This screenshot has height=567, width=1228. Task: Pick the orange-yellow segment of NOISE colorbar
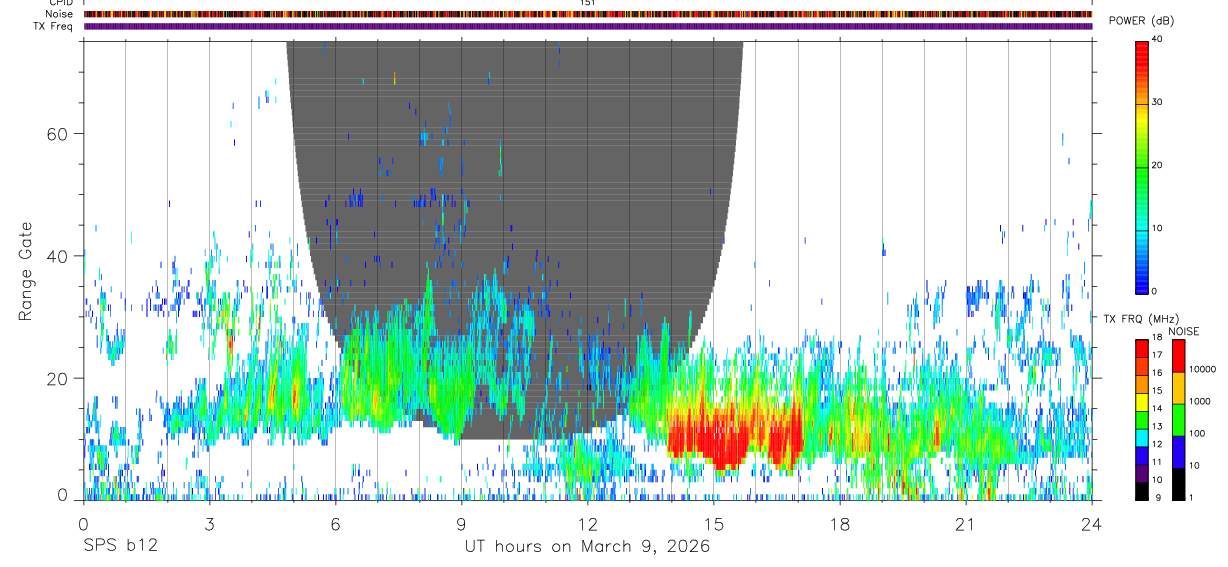pyautogui.click(x=1177, y=387)
